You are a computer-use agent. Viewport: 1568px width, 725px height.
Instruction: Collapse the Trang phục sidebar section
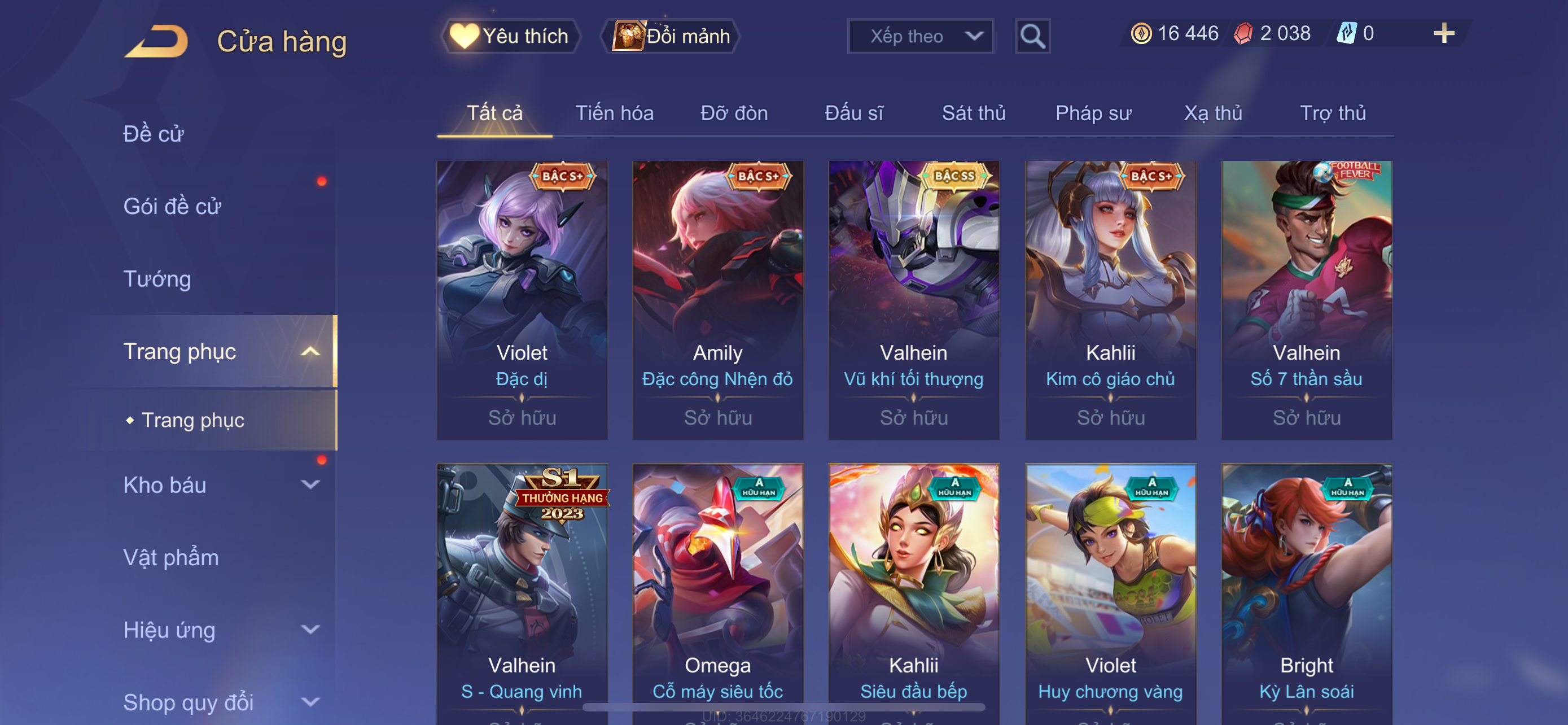click(310, 351)
